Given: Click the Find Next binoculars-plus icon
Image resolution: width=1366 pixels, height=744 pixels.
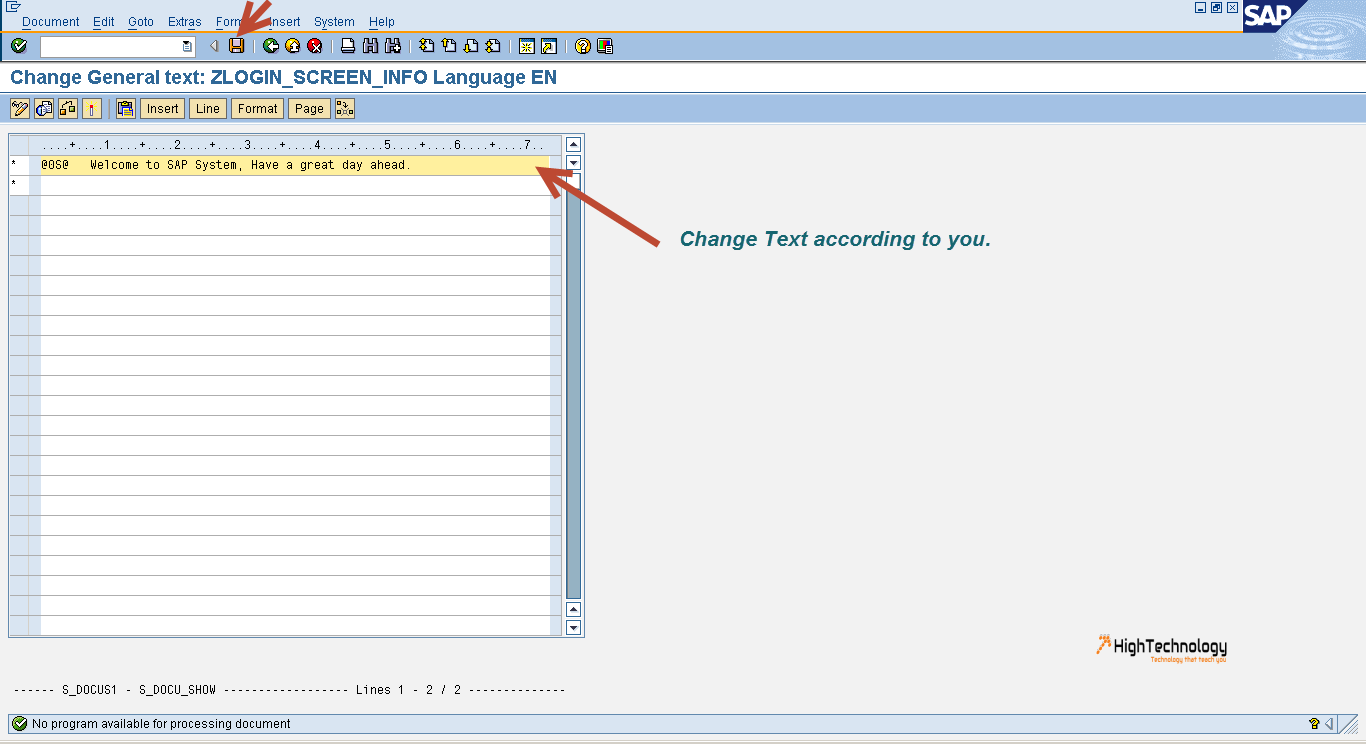Looking at the screenshot, I should pyautogui.click(x=393, y=46).
